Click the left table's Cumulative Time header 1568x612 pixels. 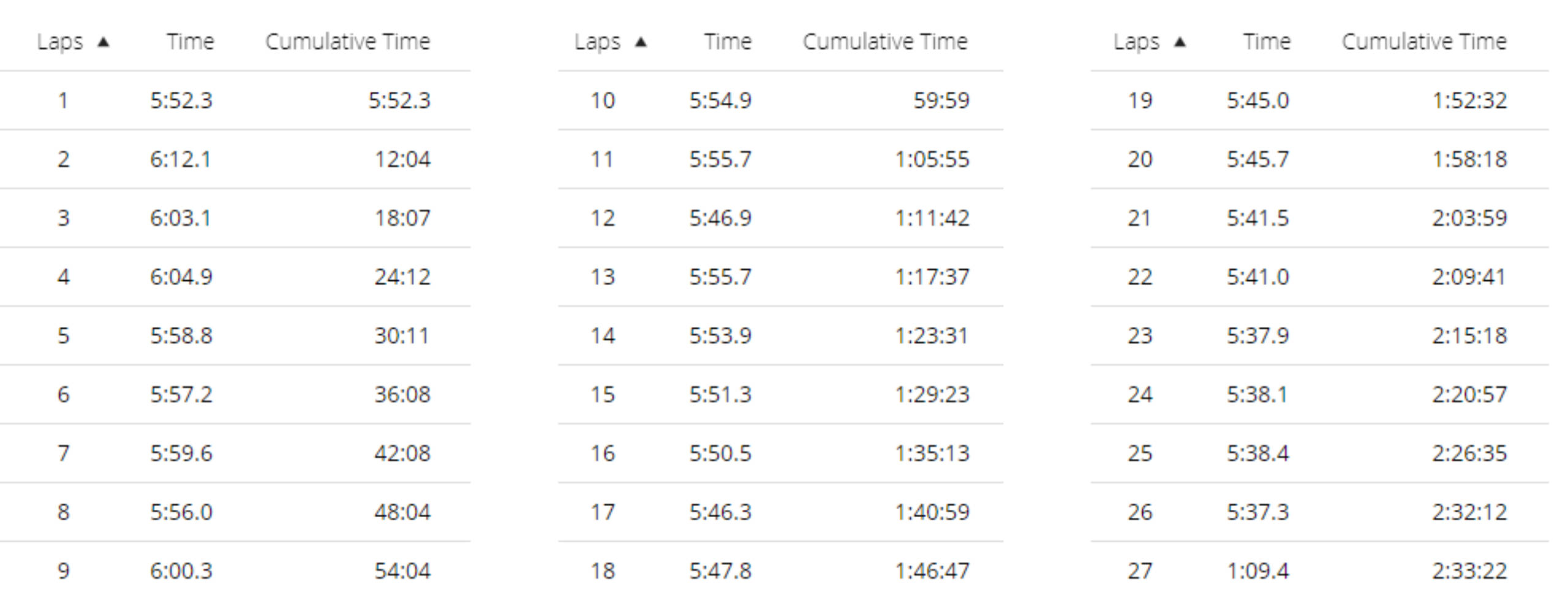tap(348, 42)
